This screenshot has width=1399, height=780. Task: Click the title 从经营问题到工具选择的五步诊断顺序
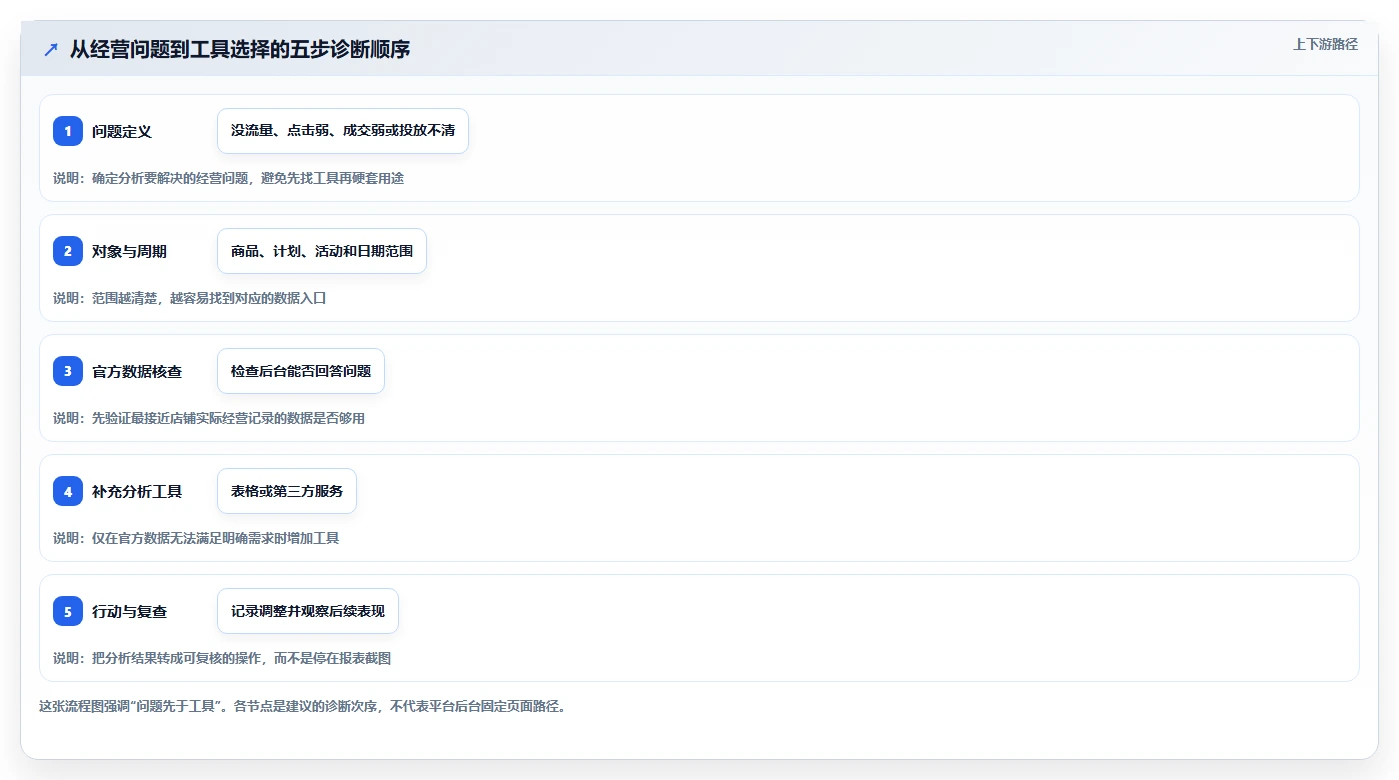[240, 49]
